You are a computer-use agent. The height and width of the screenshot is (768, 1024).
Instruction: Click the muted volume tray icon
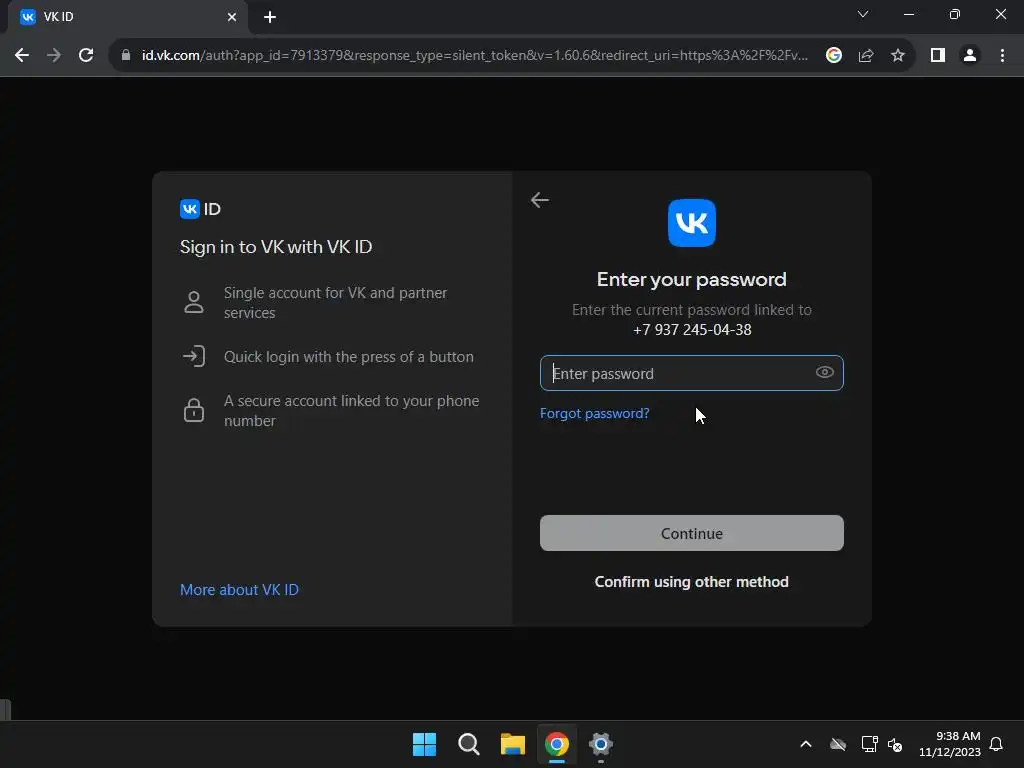pos(895,744)
